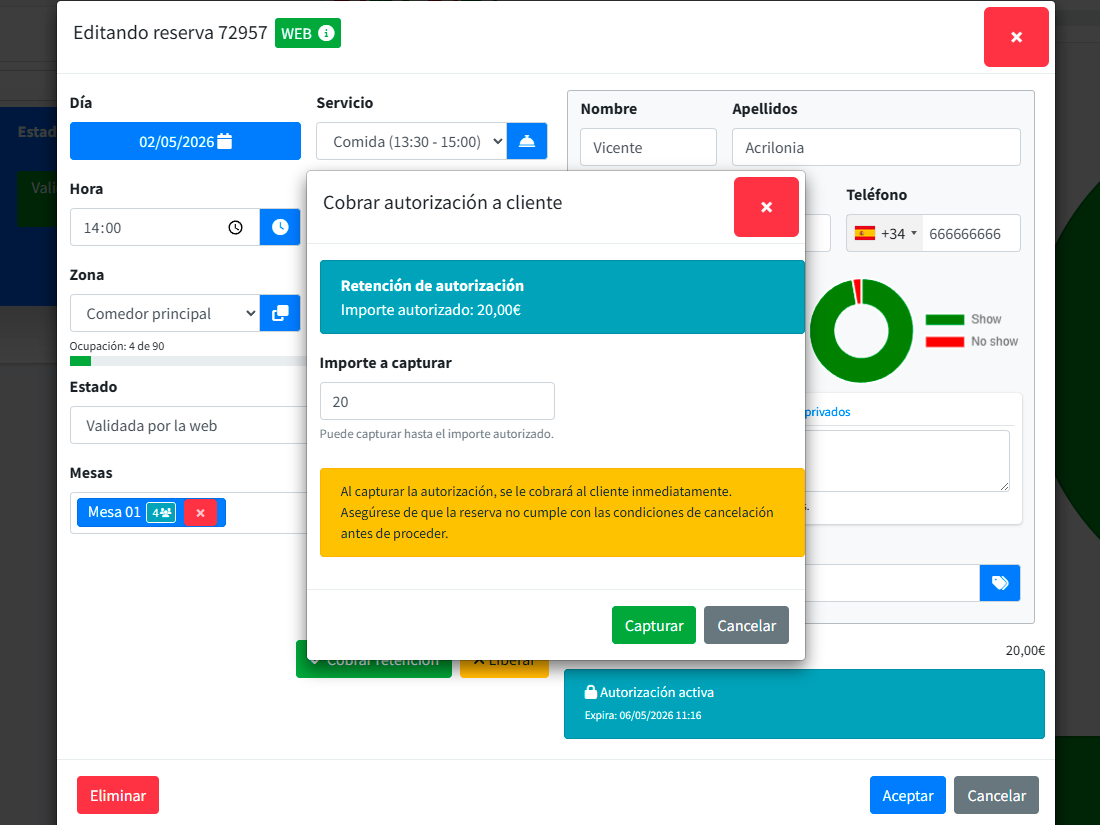Click the Expira: 06/05/2026 11:16 text
This screenshot has width=1100, height=825.
click(x=643, y=716)
